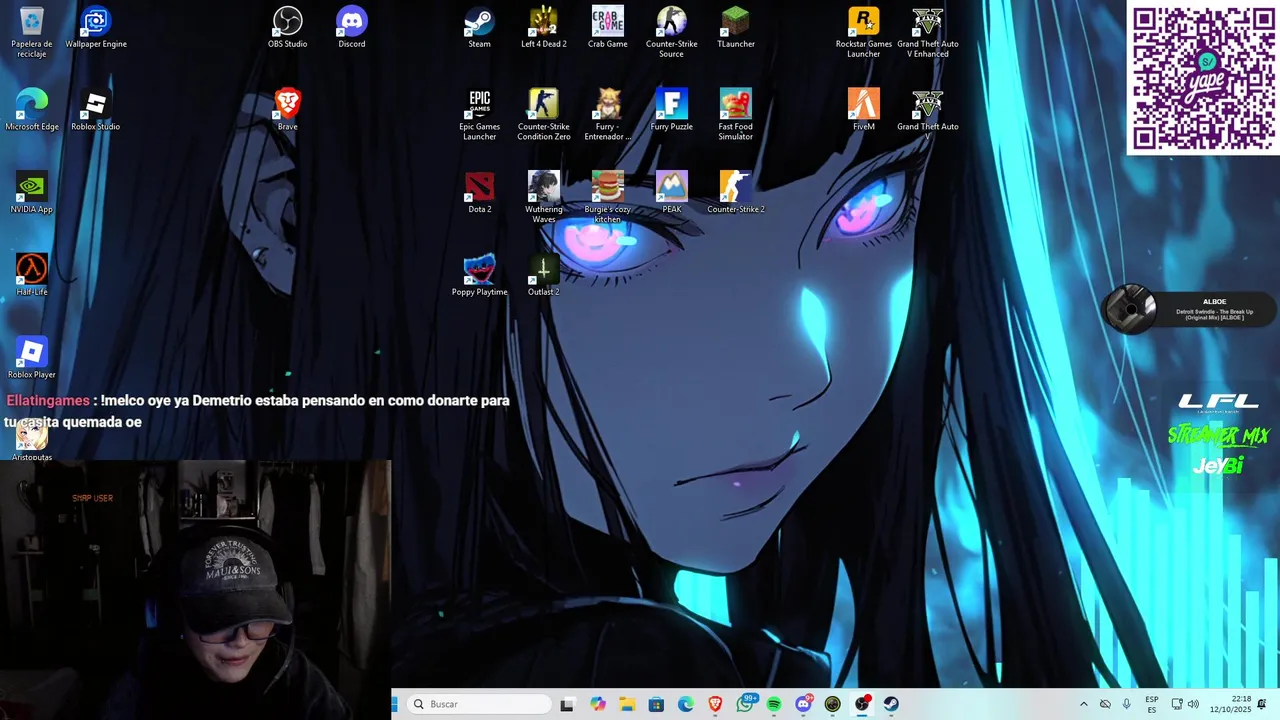The width and height of the screenshot is (1280, 720).
Task: Open the Half-Life desktop shortcut
Action: (x=32, y=275)
